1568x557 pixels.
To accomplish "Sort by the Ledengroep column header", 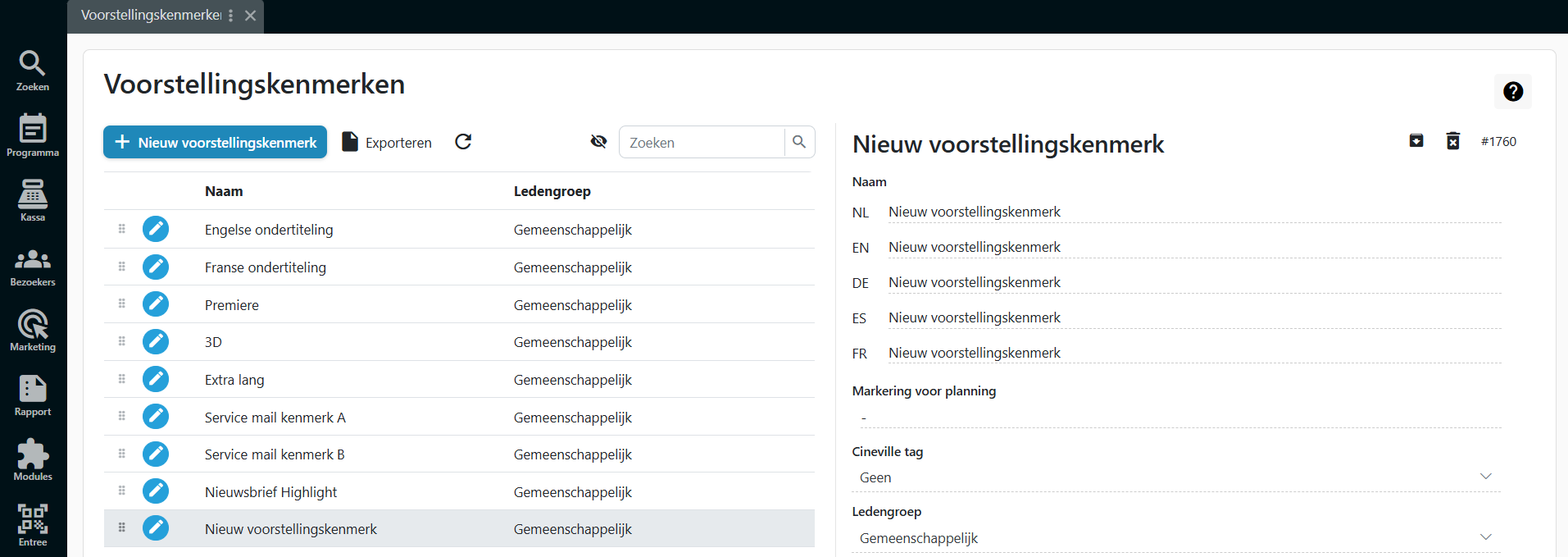I will pyautogui.click(x=552, y=191).
